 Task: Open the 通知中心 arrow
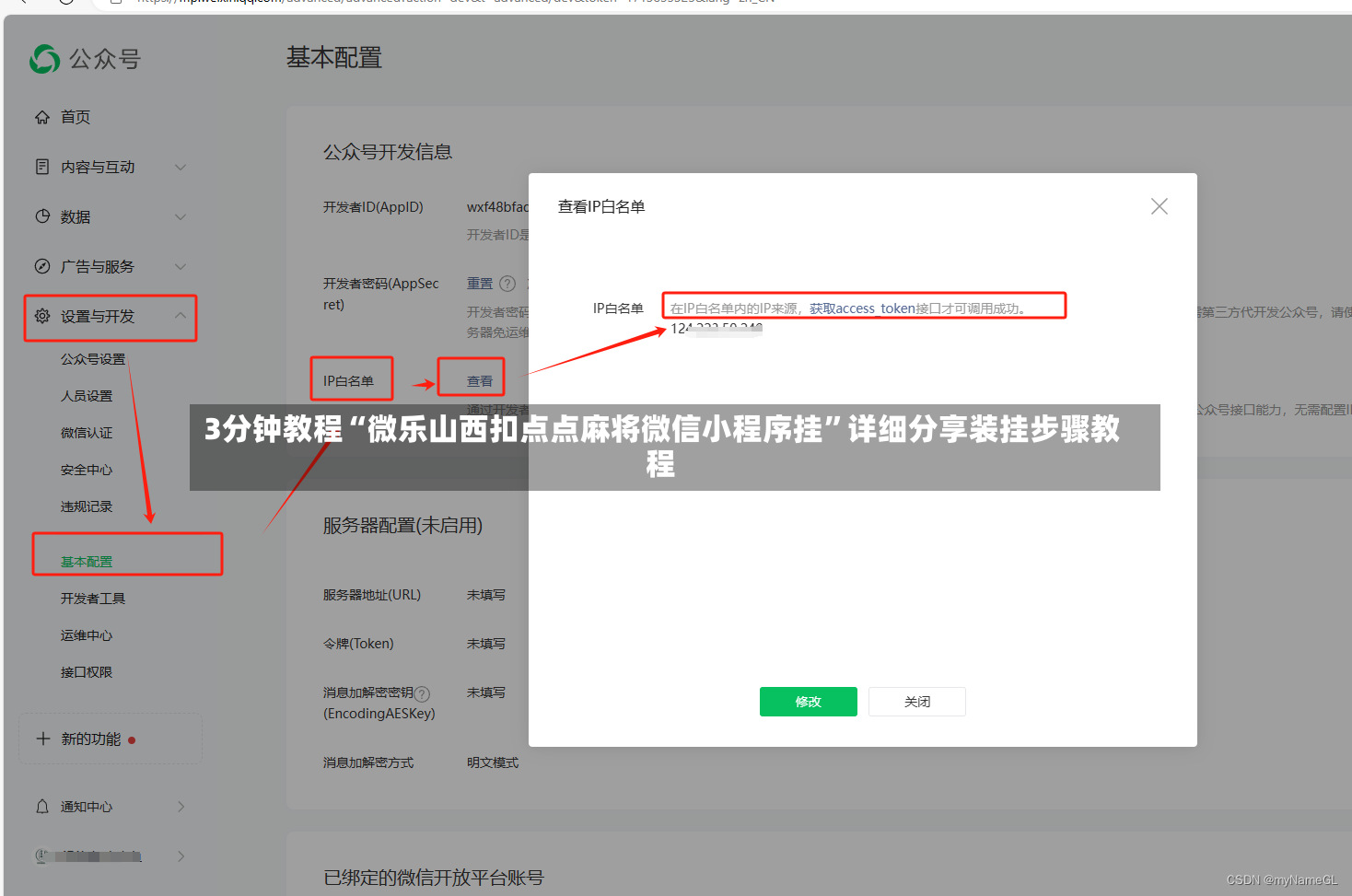click(x=181, y=807)
